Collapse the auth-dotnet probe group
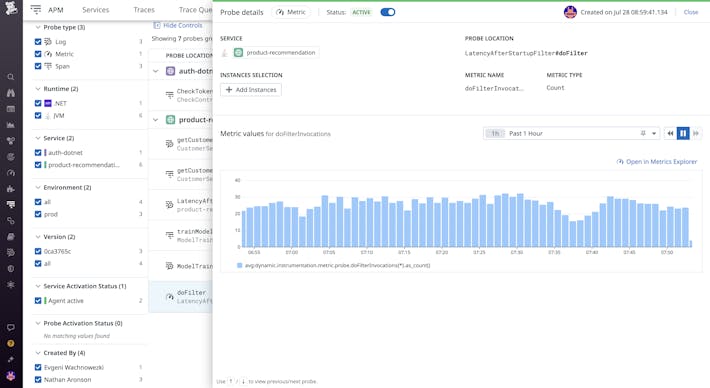 (x=156, y=71)
